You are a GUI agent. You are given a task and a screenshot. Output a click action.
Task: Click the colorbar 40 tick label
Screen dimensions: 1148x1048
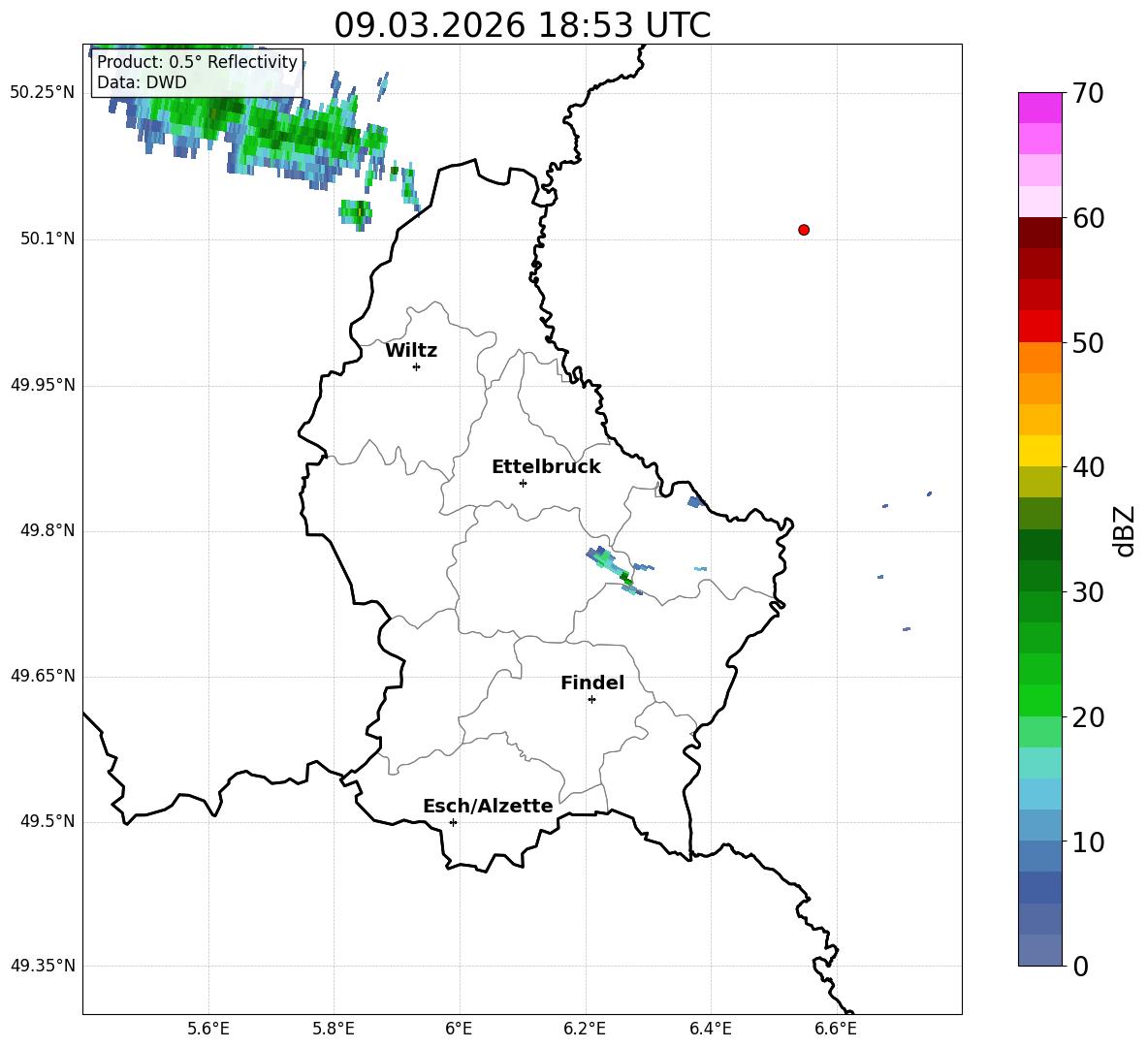(1088, 467)
